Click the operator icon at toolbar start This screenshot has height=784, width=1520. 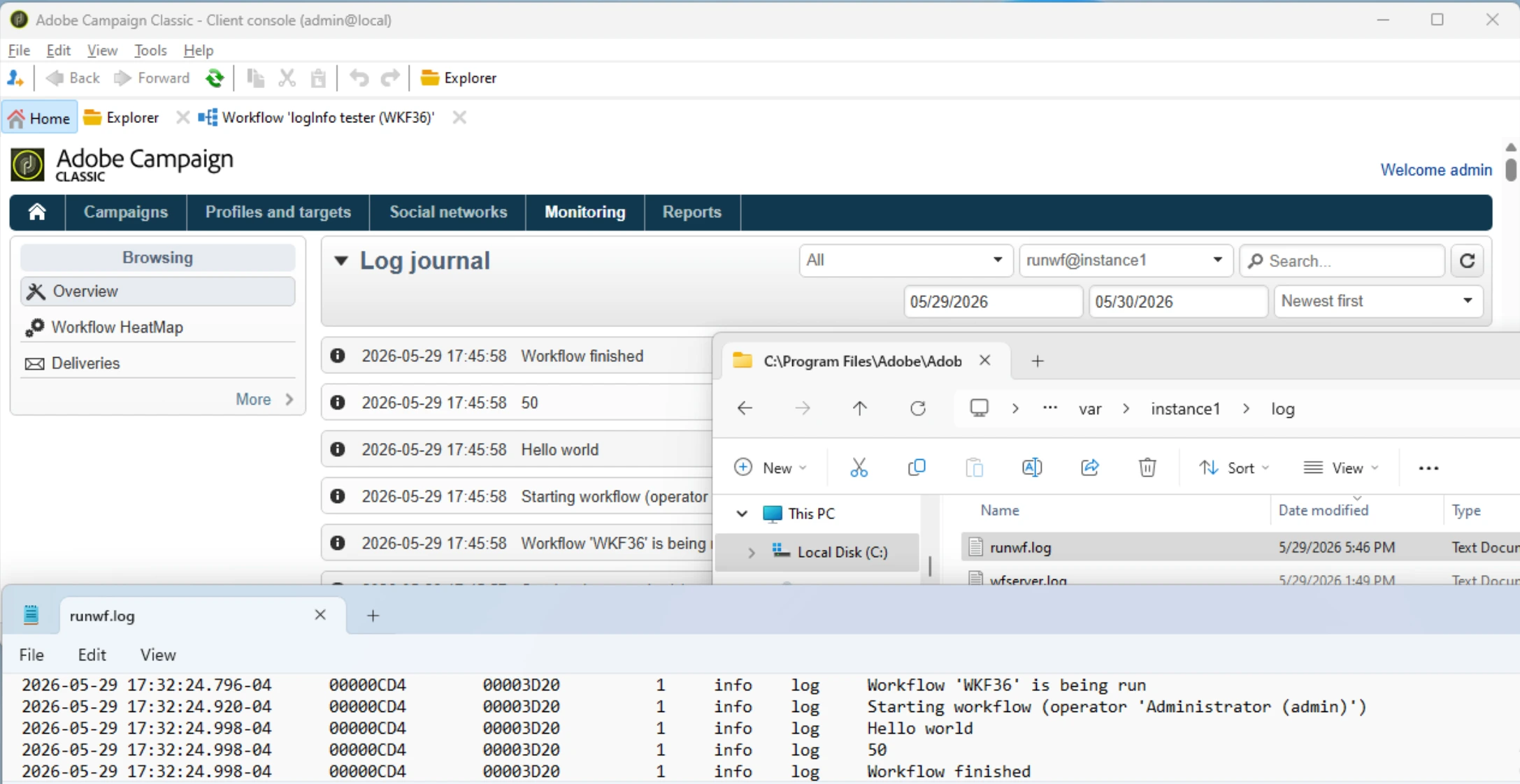15,78
